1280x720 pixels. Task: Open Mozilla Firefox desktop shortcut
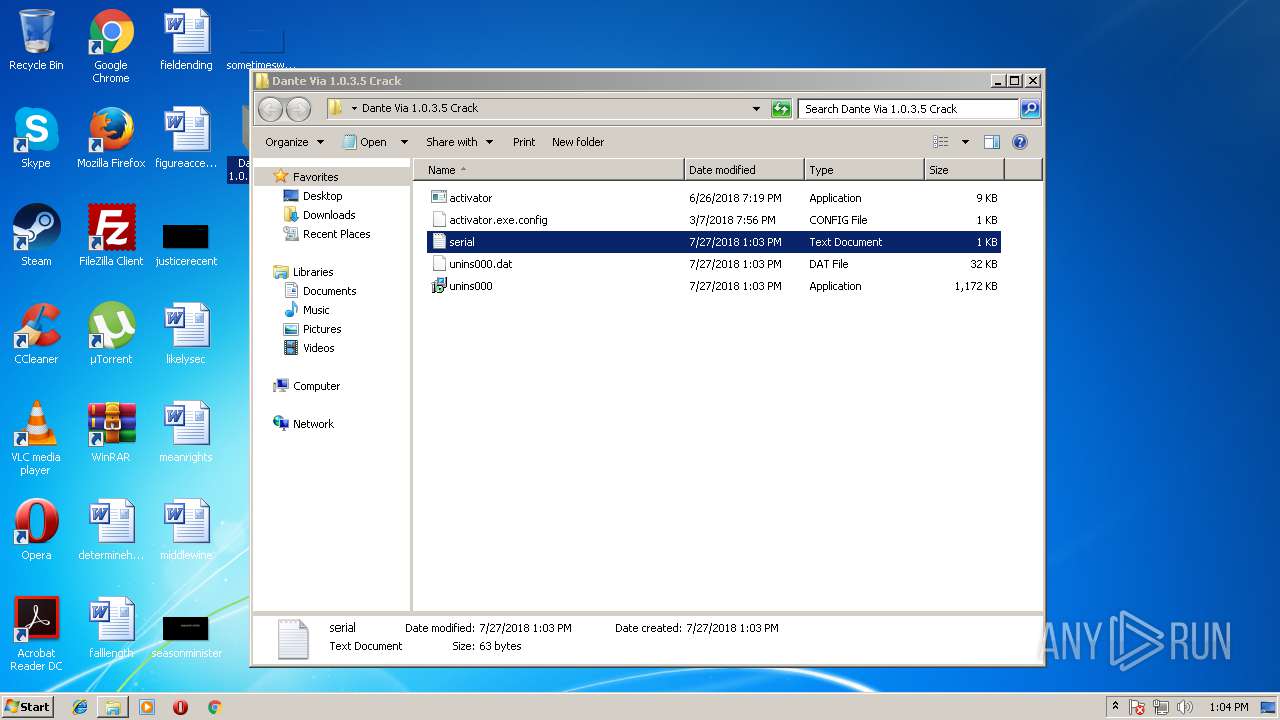111,138
